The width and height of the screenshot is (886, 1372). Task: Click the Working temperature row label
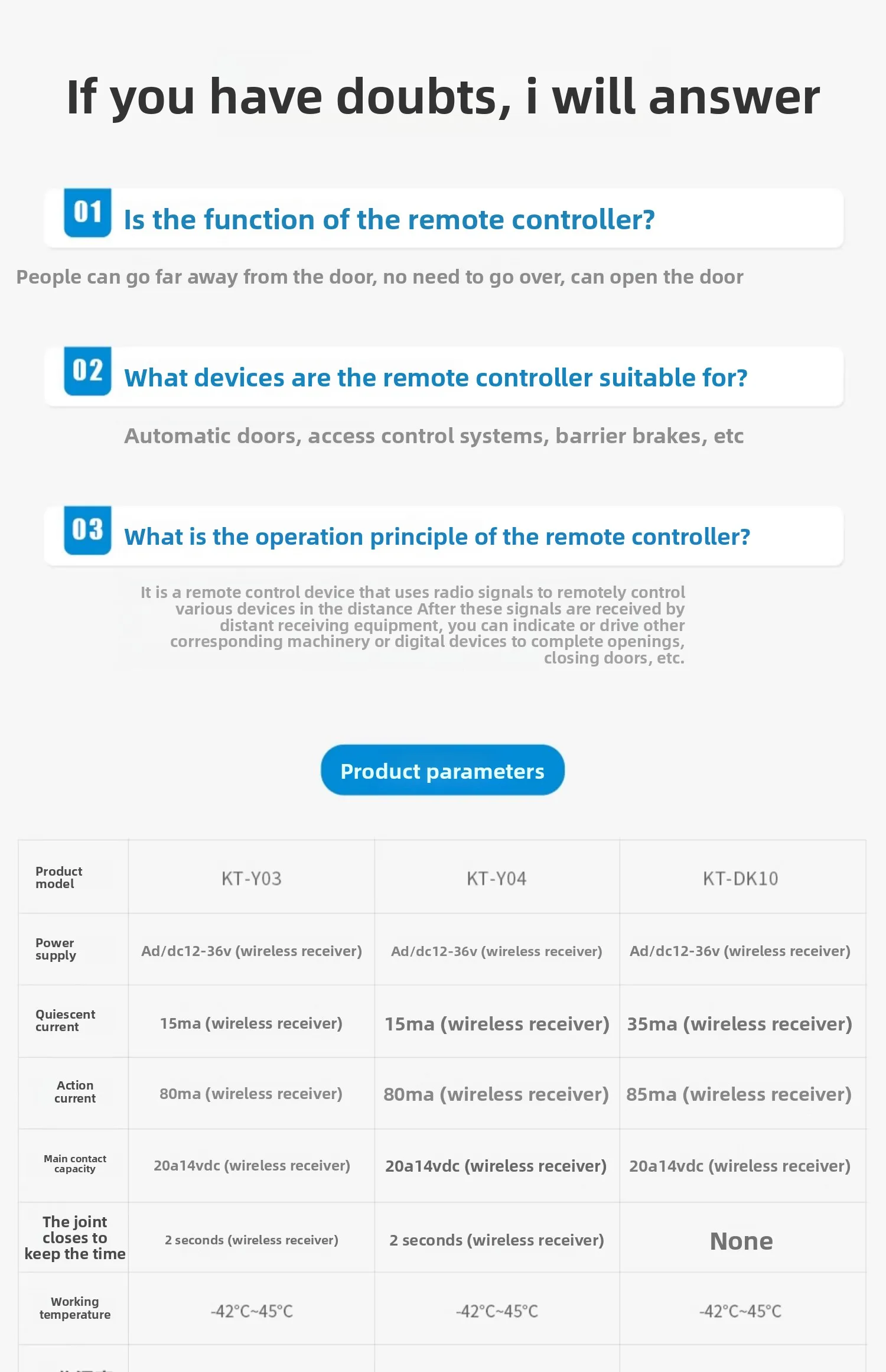[75, 1308]
